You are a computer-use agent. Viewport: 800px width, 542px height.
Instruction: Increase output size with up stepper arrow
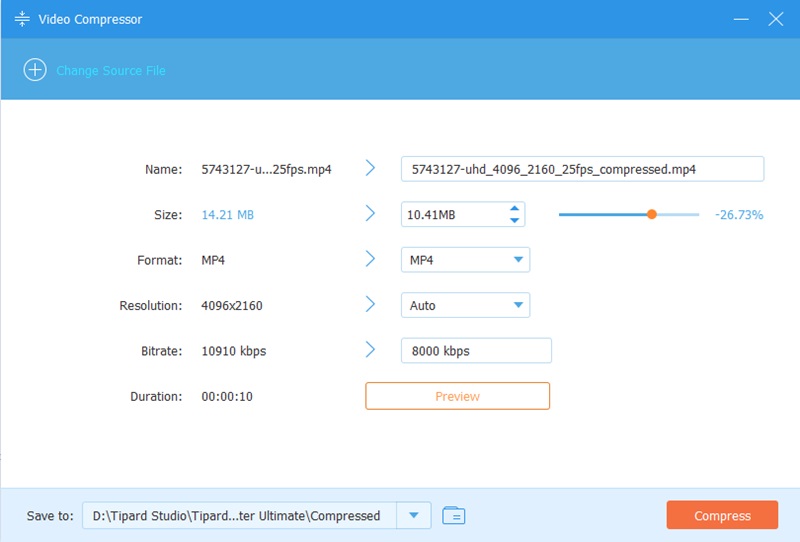pyautogui.click(x=514, y=209)
